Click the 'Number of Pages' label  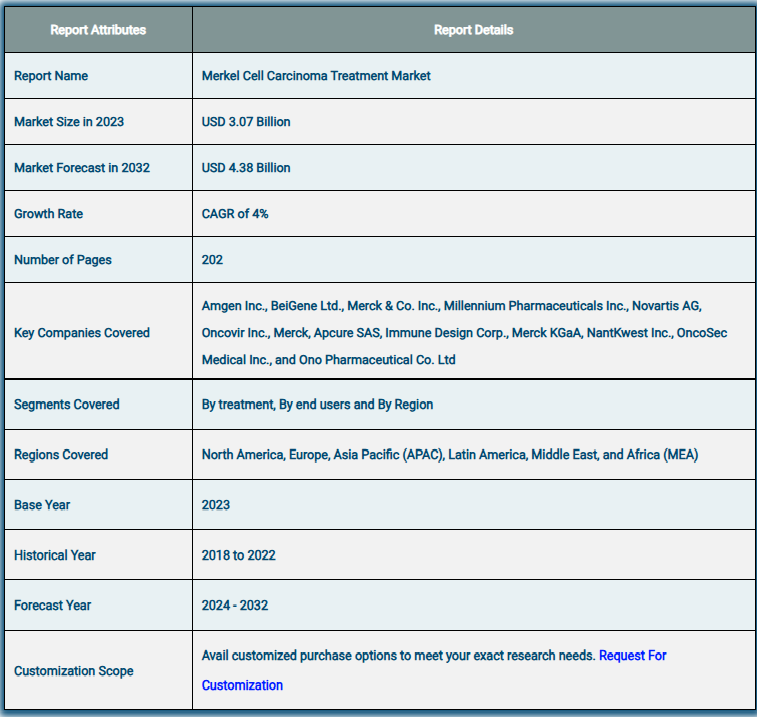click(63, 260)
